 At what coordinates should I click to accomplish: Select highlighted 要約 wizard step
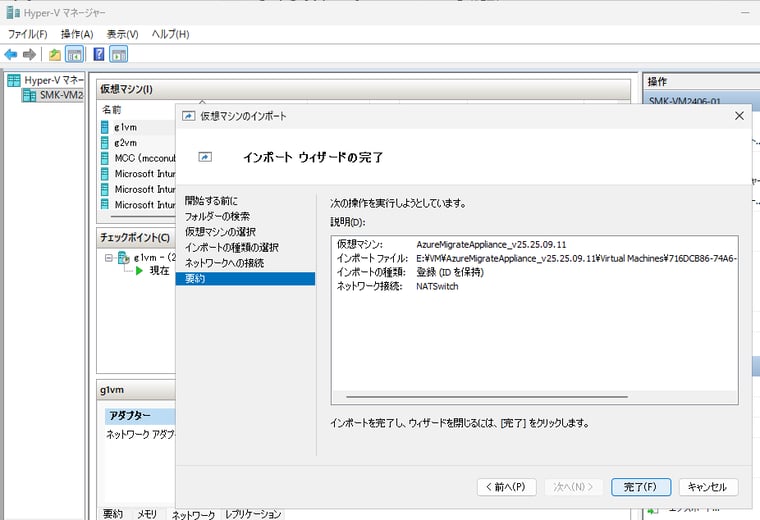245,279
